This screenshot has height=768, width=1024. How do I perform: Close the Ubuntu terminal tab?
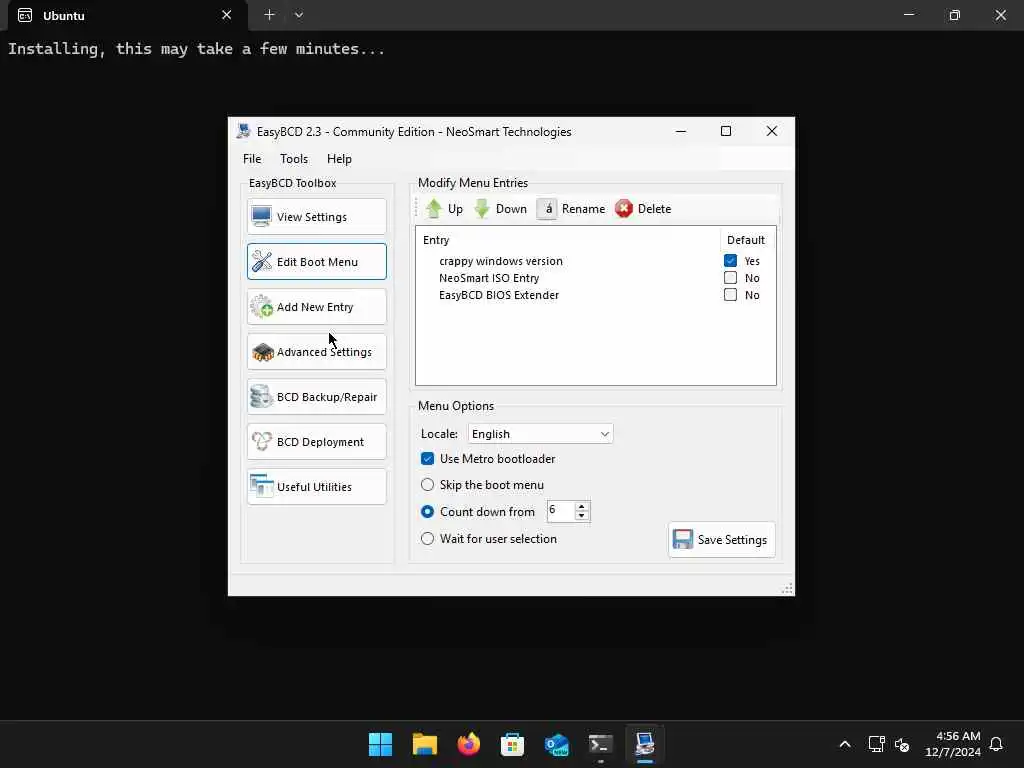tap(227, 14)
